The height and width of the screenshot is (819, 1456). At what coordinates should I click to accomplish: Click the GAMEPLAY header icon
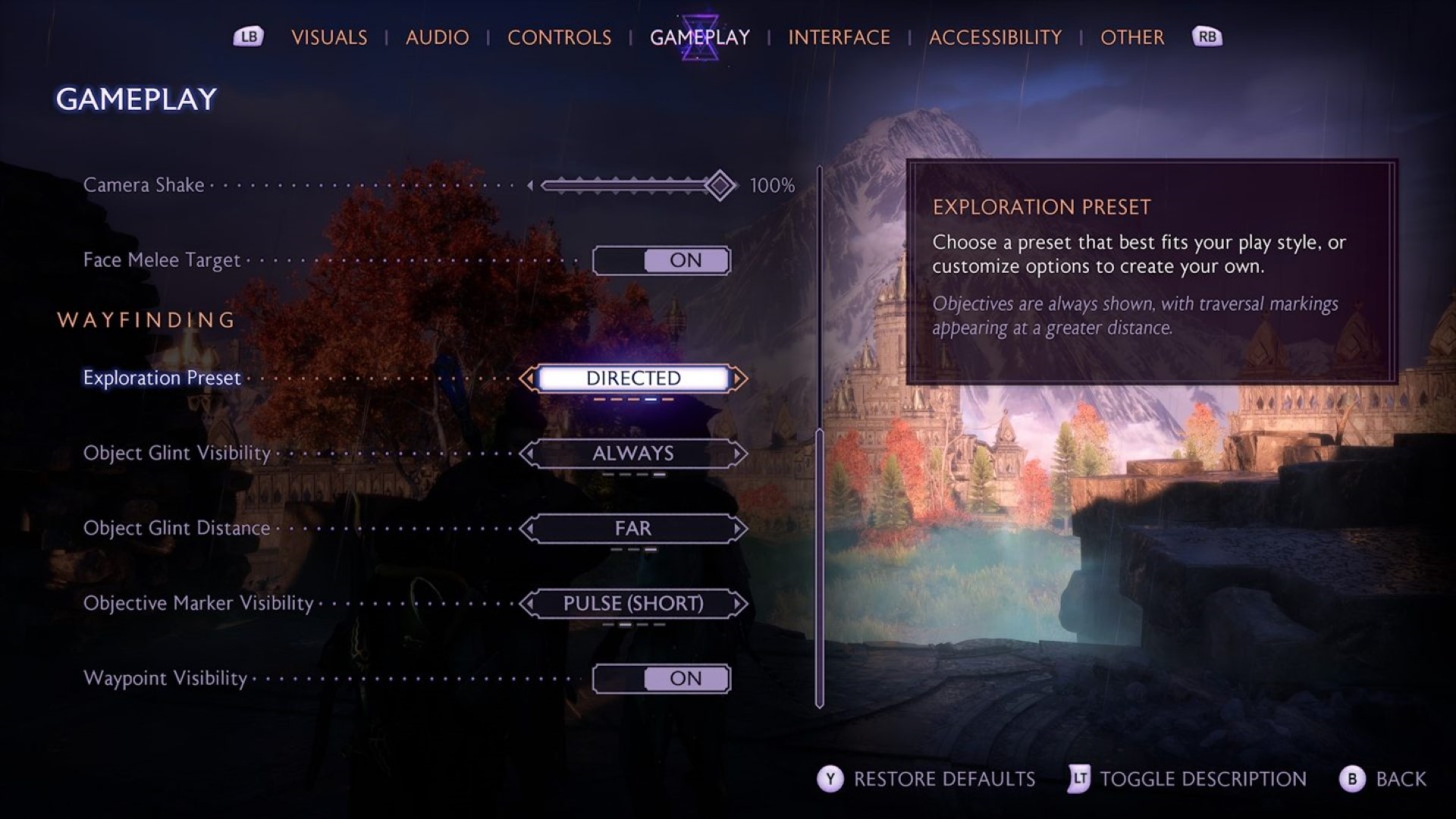pos(700,36)
